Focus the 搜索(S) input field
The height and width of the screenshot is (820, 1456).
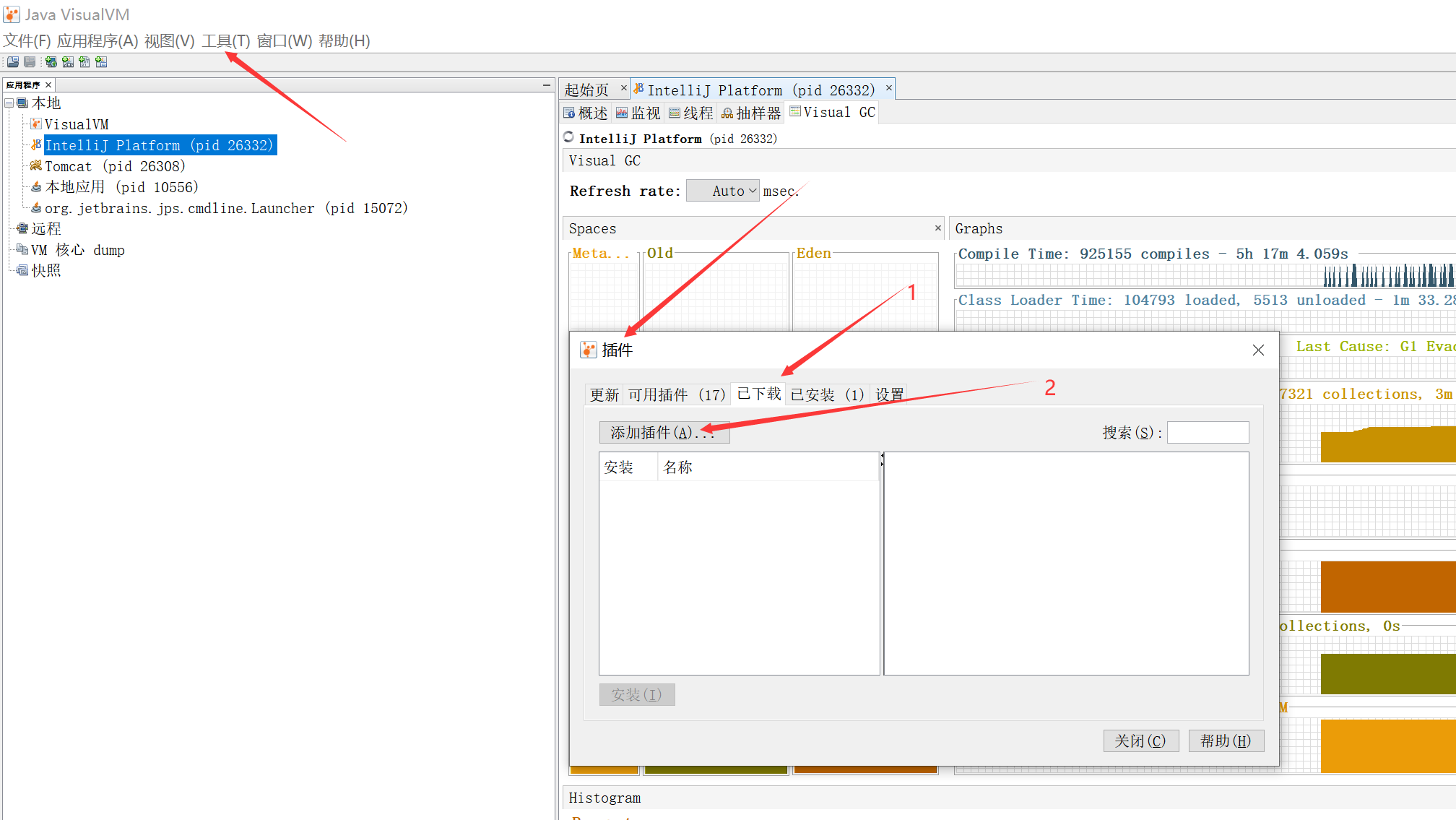pos(1208,433)
